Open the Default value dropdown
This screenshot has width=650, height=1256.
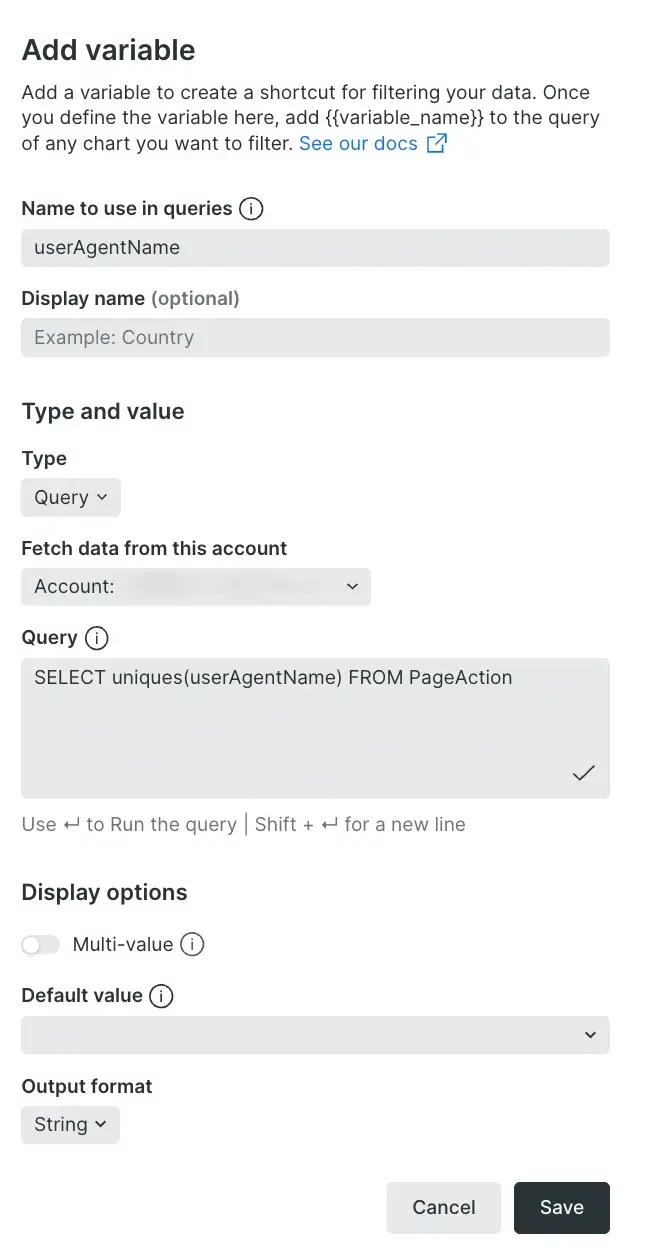[x=315, y=1035]
